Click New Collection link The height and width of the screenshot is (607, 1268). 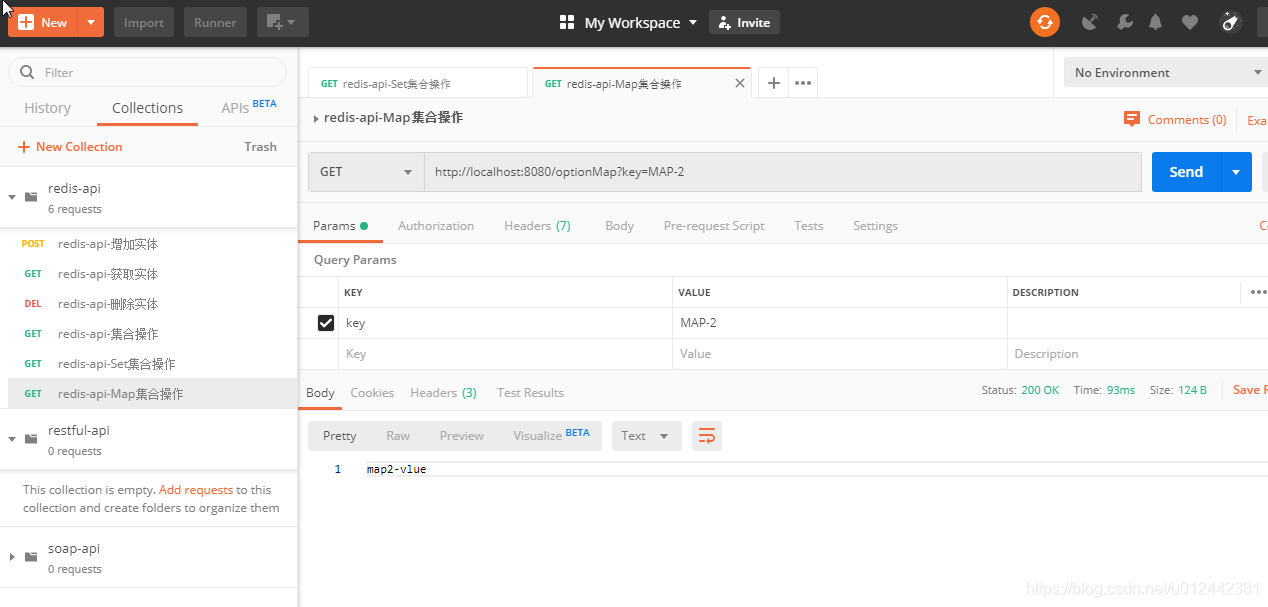(70, 146)
